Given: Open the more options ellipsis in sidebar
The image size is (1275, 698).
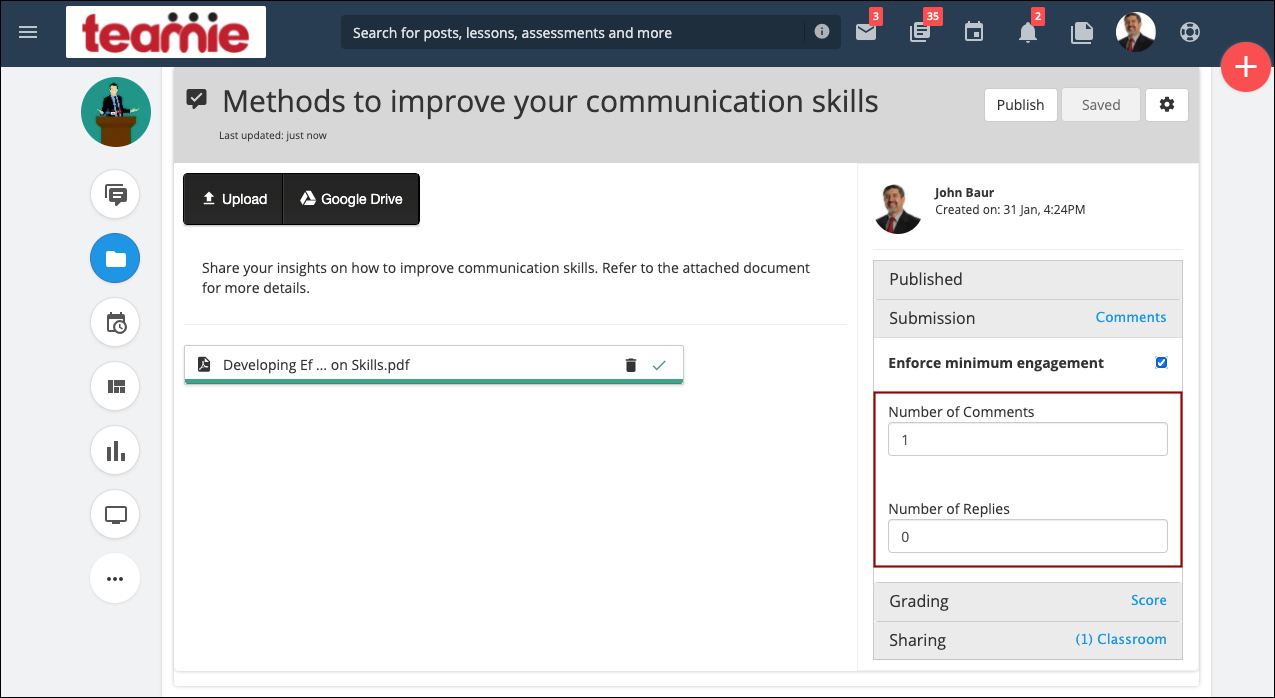Looking at the screenshot, I should point(115,578).
